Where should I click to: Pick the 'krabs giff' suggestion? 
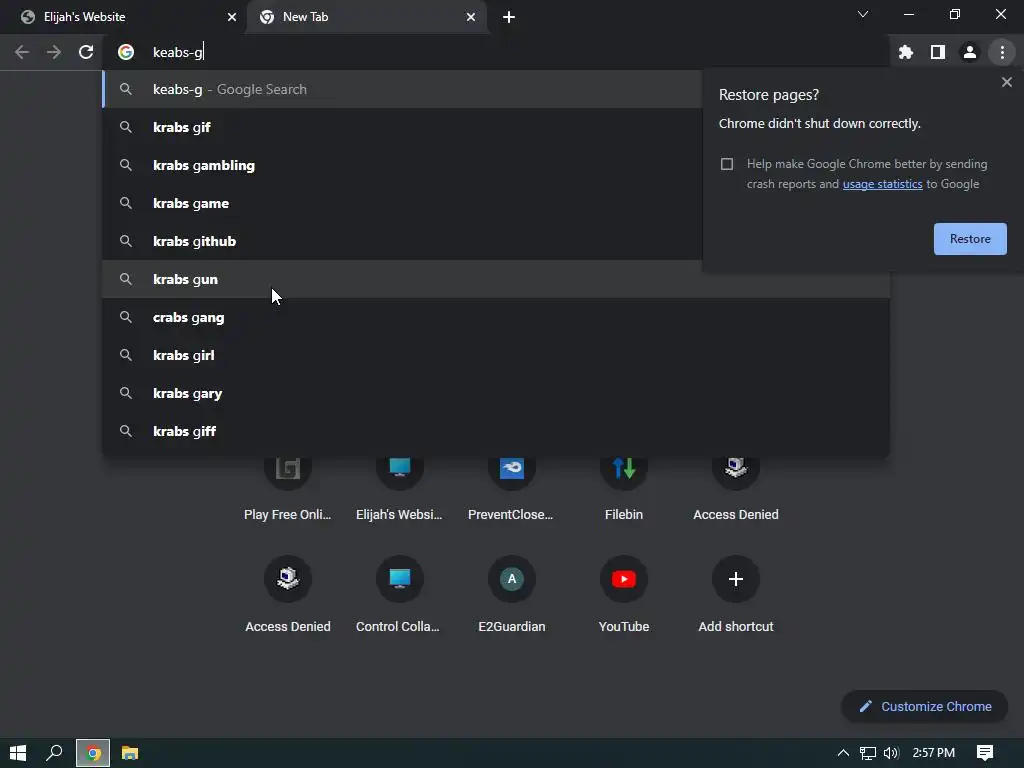[496, 431]
